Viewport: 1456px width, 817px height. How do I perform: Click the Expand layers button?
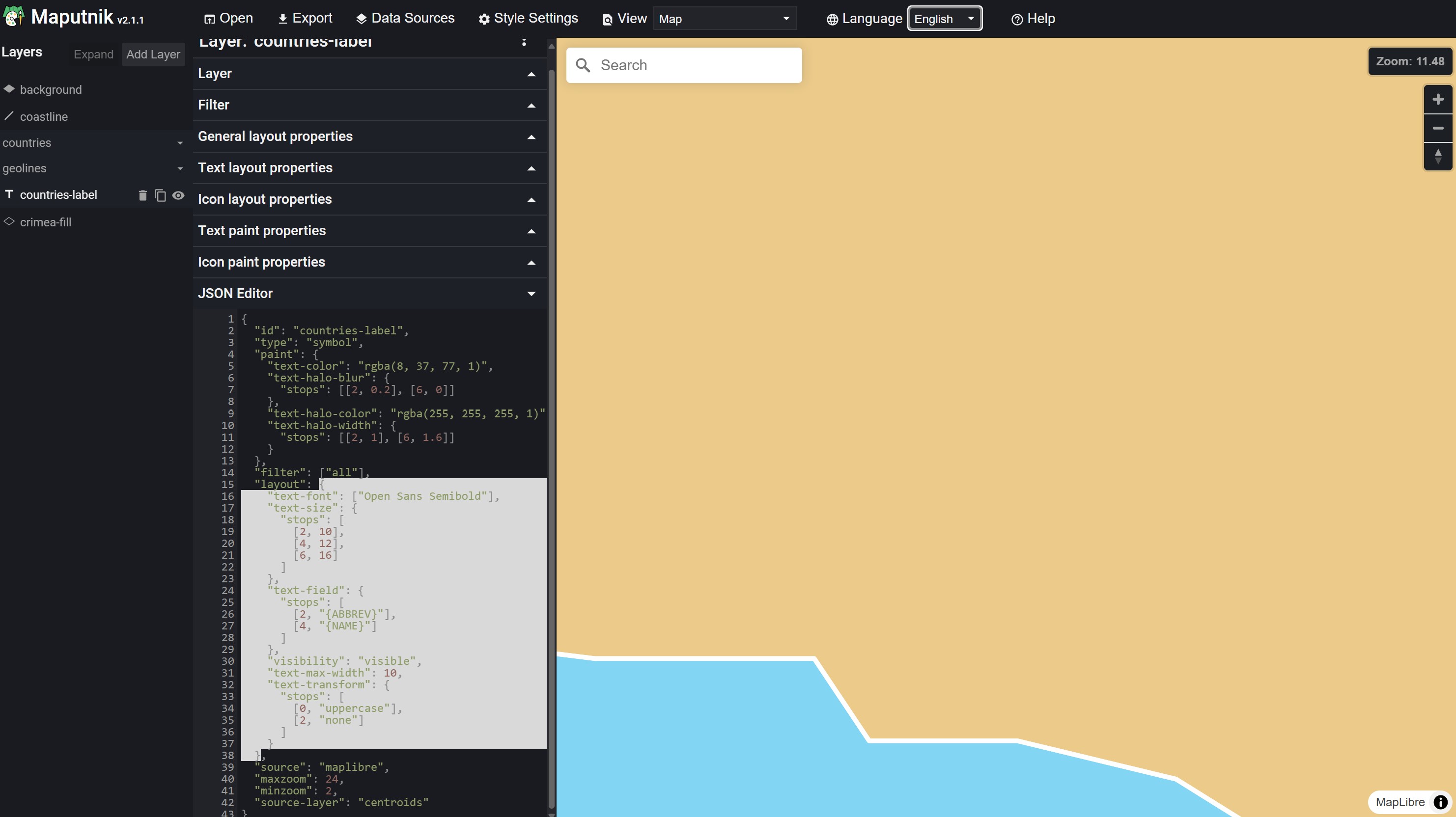pos(93,54)
